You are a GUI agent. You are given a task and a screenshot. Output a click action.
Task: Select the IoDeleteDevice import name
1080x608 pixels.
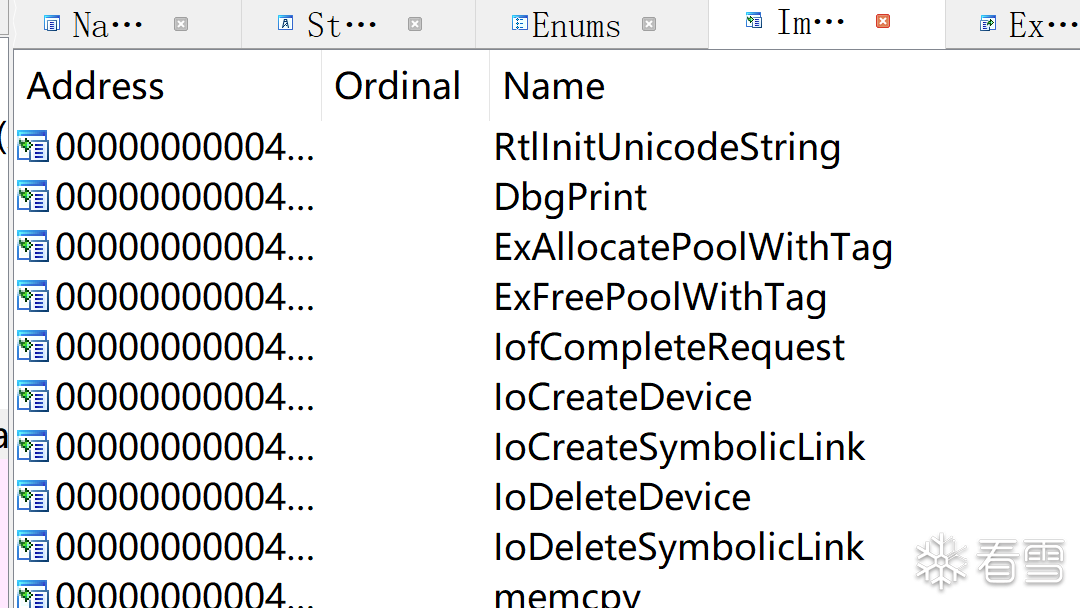pyautogui.click(x=623, y=497)
